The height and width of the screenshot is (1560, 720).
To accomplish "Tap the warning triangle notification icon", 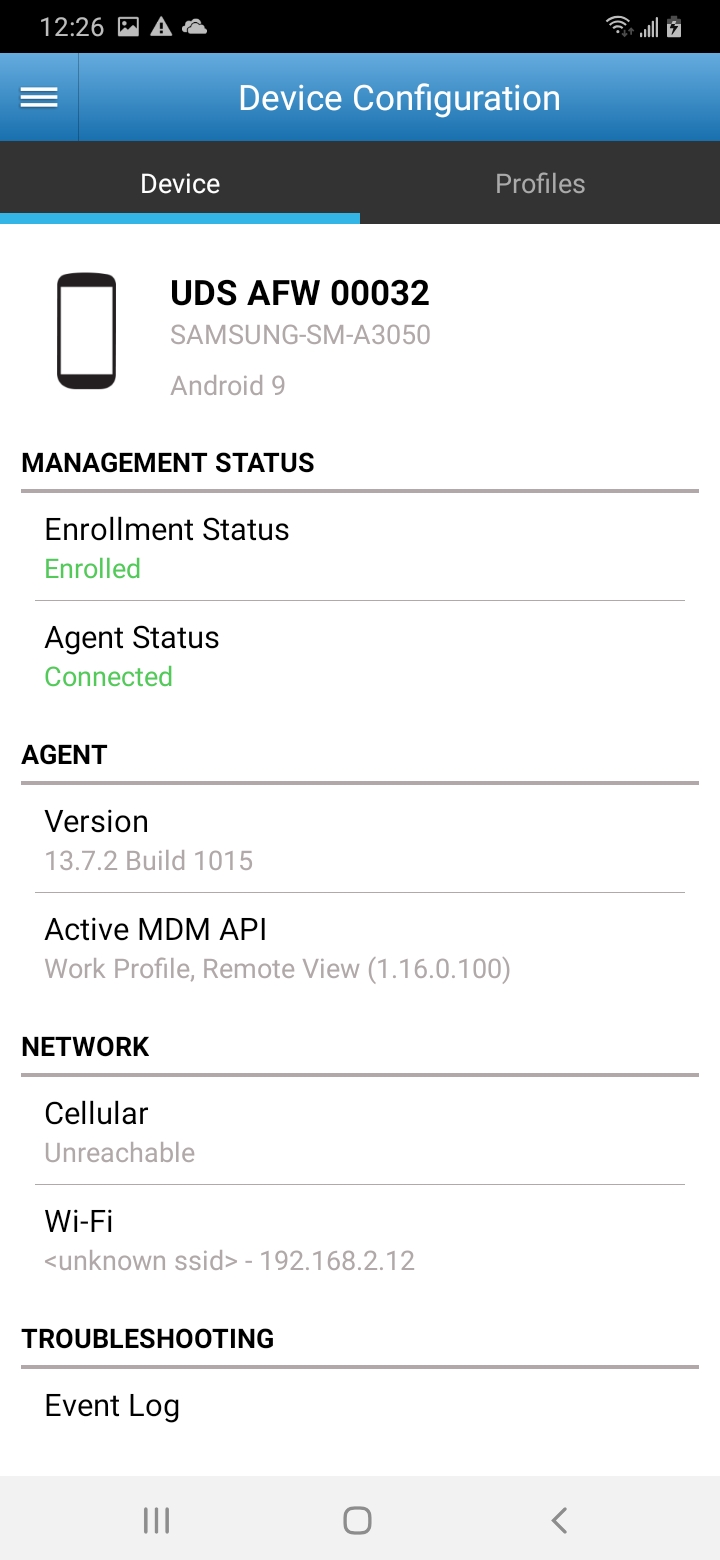I will tap(161, 27).
